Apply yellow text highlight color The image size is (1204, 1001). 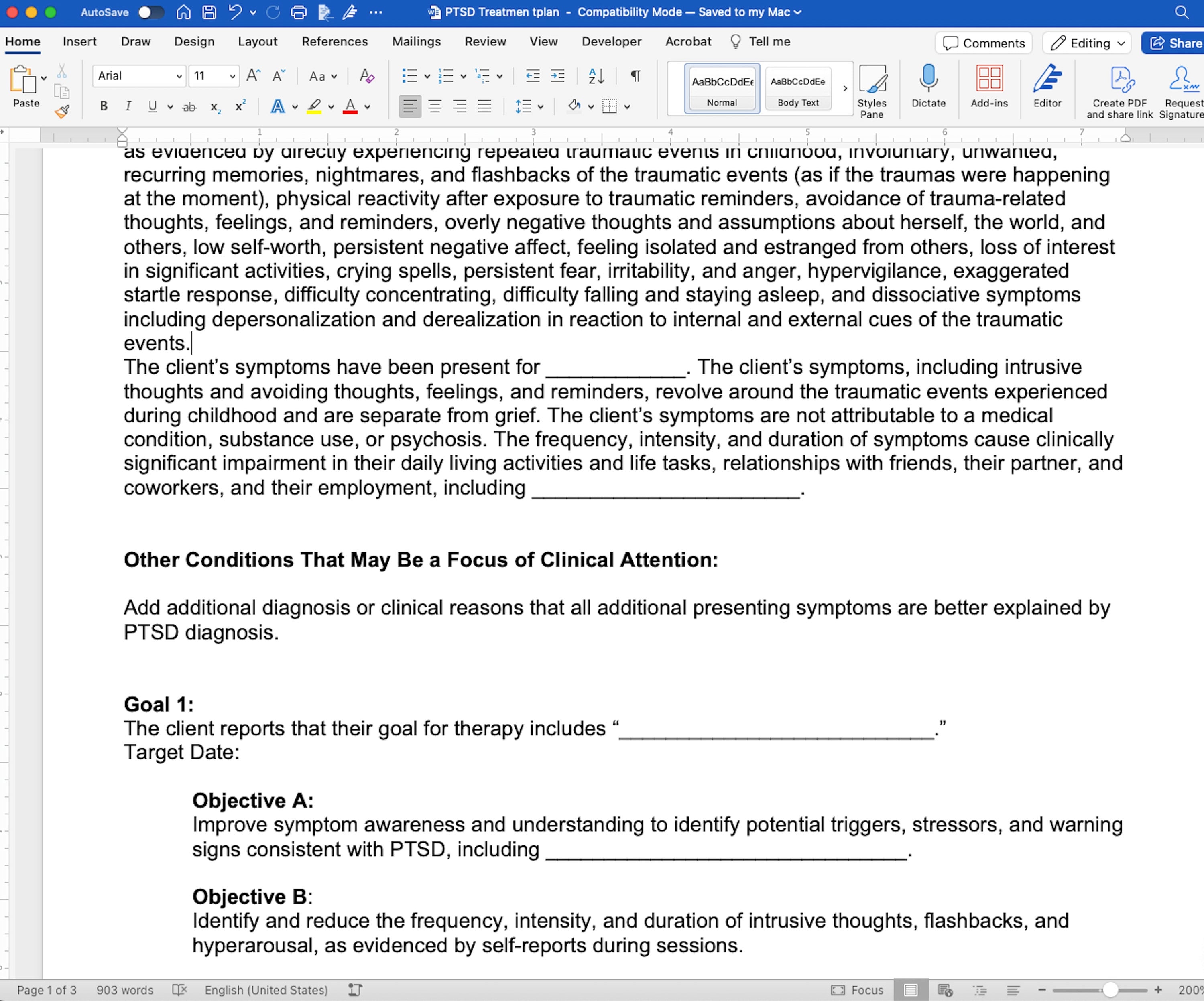click(x=314, y=107)
